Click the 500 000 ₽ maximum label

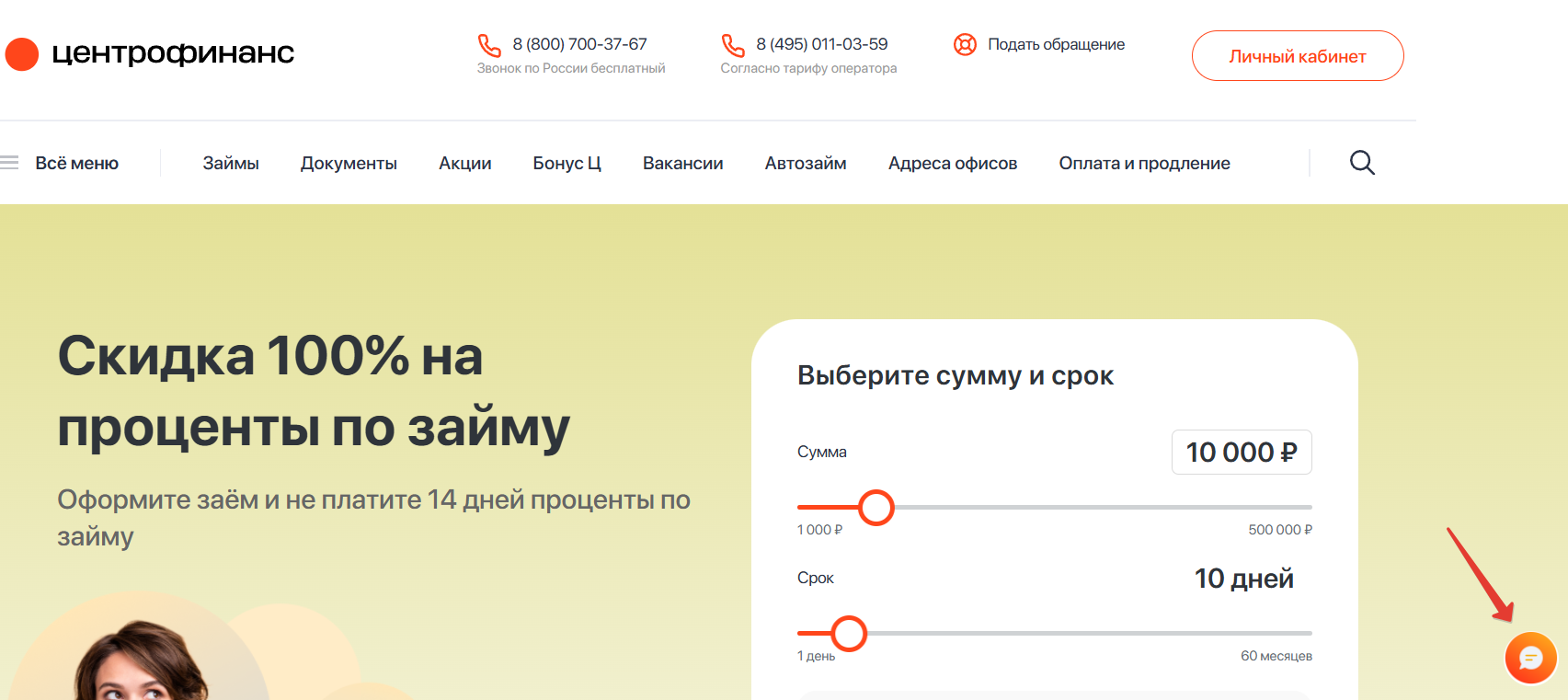(1280, 530)
